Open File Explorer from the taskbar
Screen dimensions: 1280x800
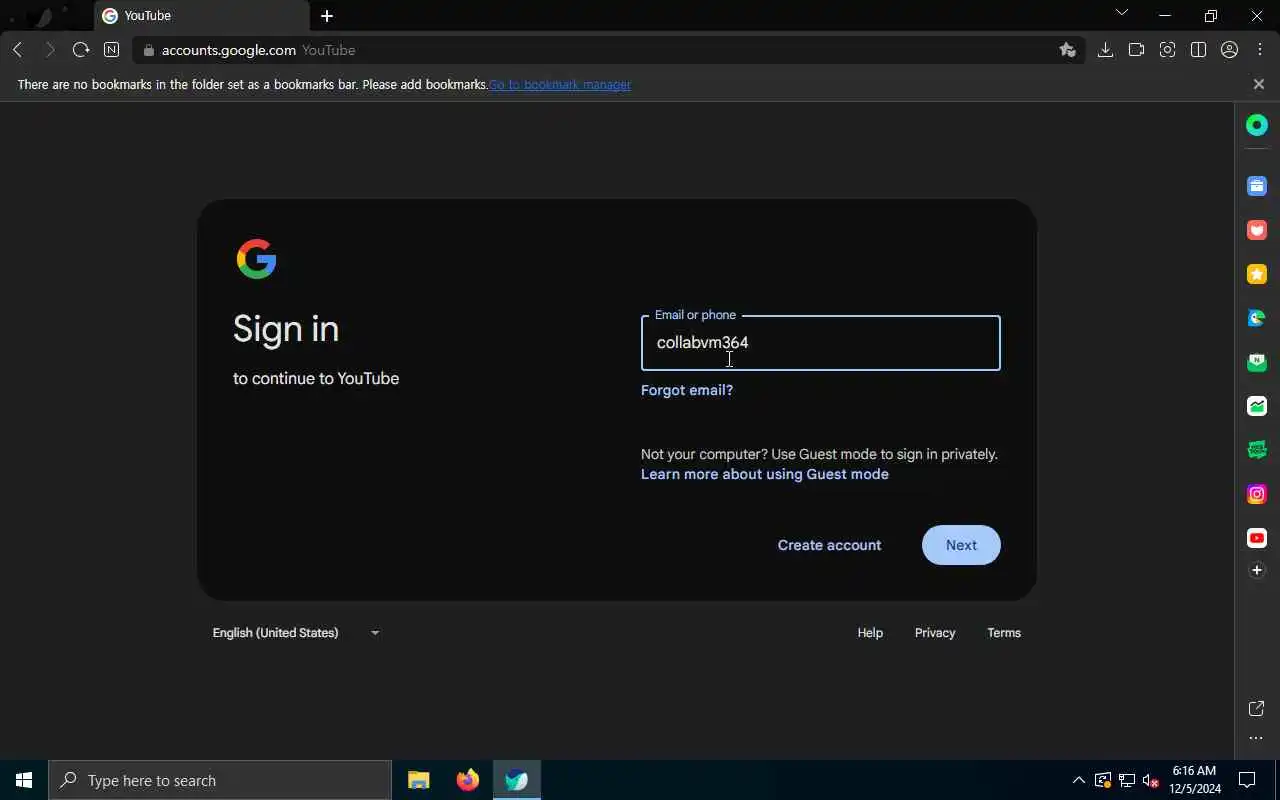[419, 780]
